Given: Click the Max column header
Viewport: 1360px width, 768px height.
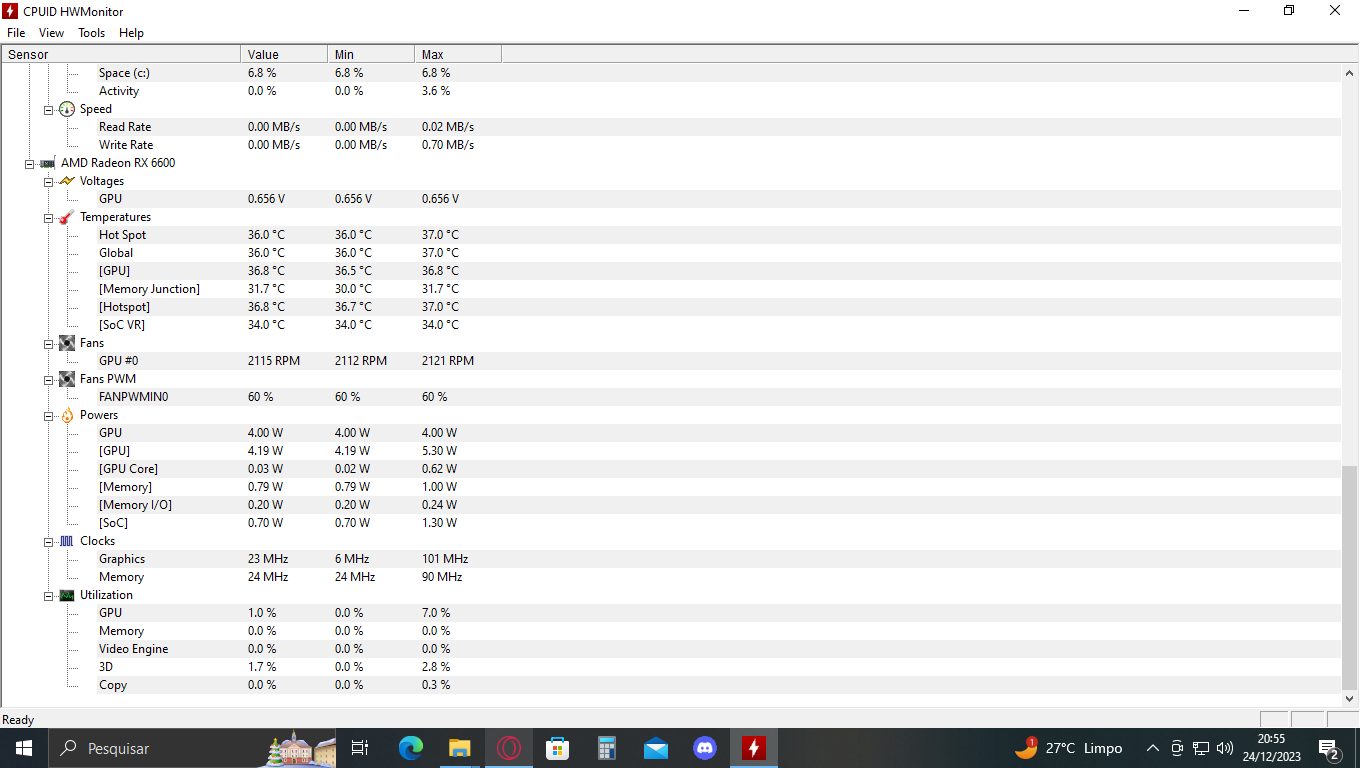Looking at the screenshot, I should [x=458, y=54].
